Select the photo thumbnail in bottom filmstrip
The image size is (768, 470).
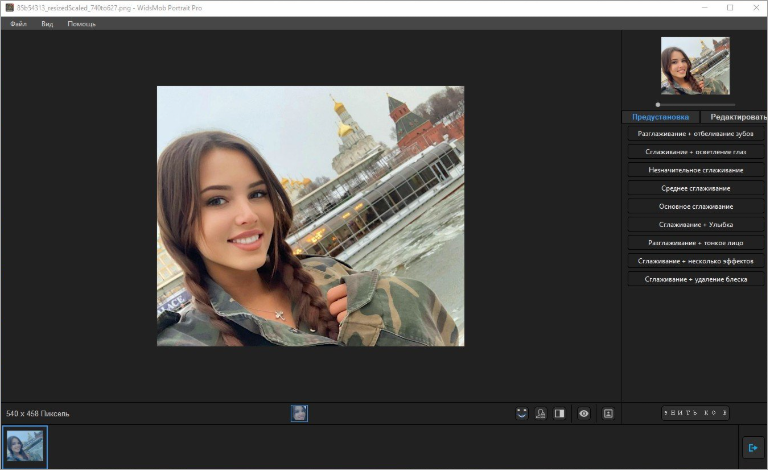[x=24, y=446]
